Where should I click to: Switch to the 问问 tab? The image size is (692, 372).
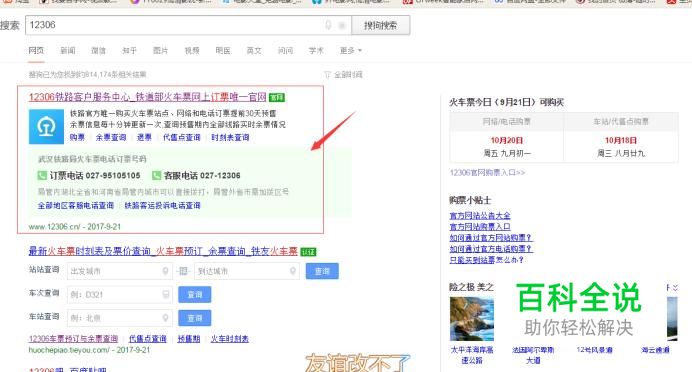pyautogui.click(x=285, y=51)
